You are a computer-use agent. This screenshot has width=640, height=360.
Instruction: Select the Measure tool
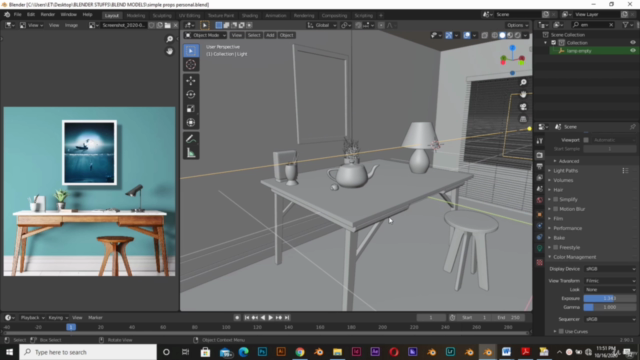coord(191,153)
